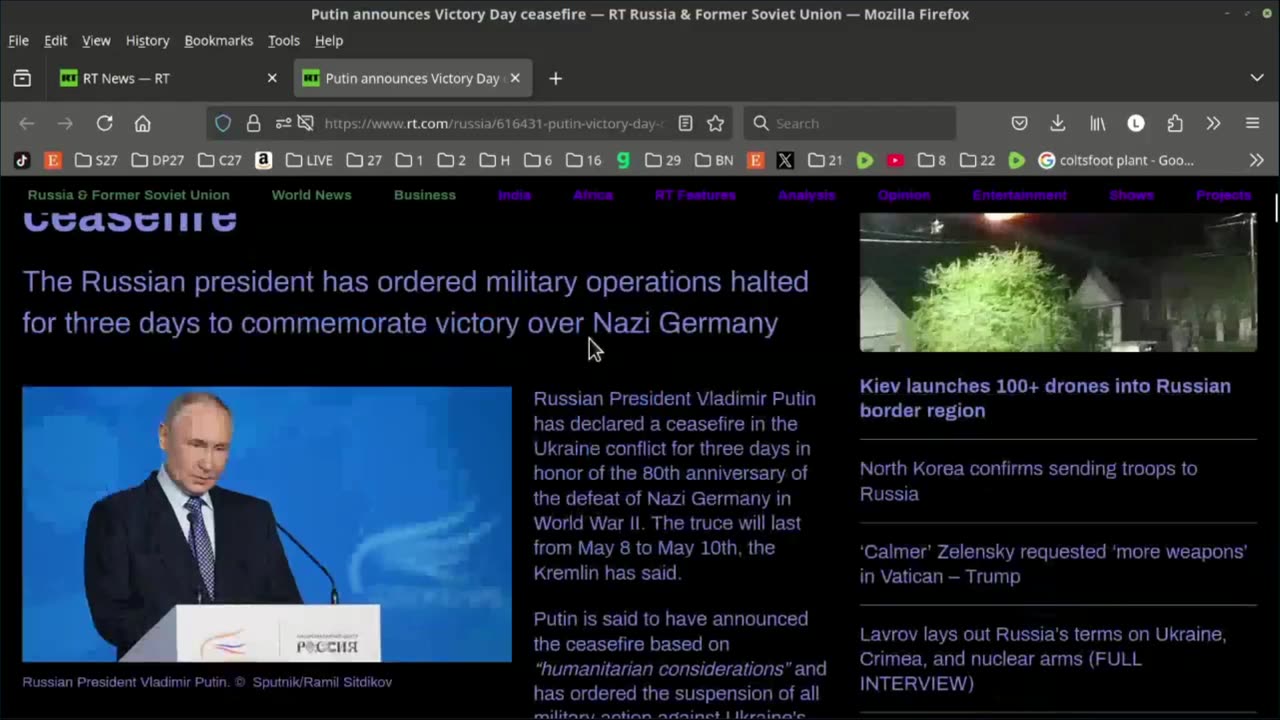The height and width of the screenshot is (720, 1280).
Task: Open Lavrov lays out Russia's terms article
Action: point(1043,659)
